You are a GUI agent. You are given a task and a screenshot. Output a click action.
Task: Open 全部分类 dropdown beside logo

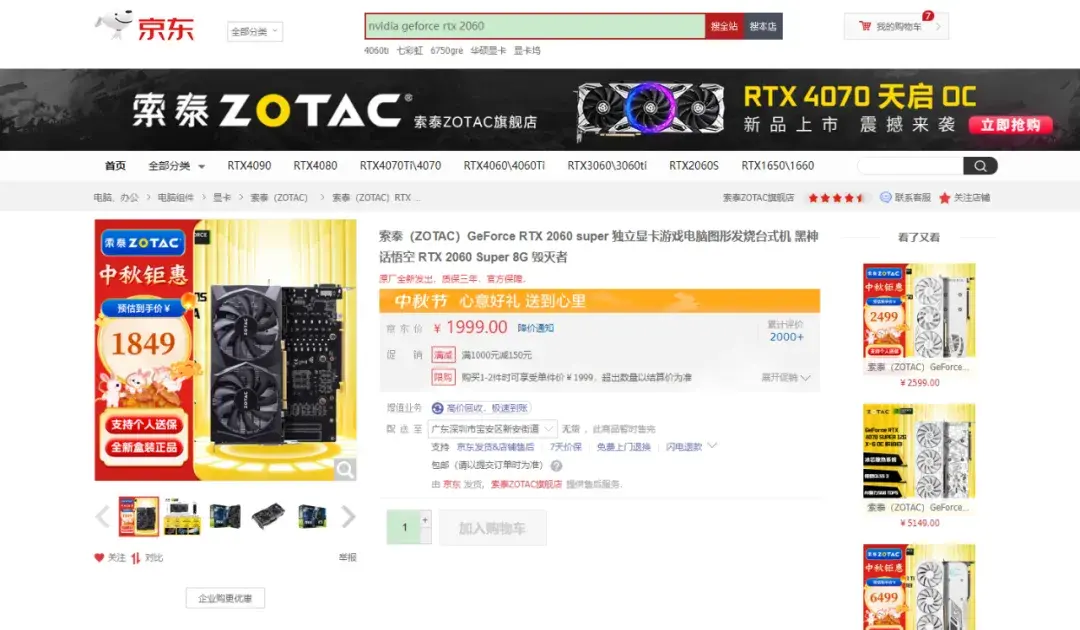[x=255, y=32]
